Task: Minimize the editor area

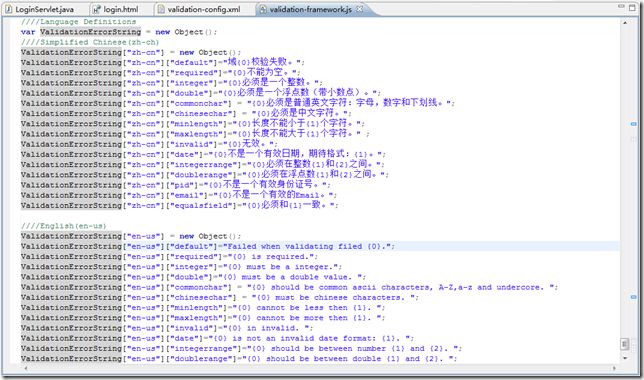Action: point(621,7)
